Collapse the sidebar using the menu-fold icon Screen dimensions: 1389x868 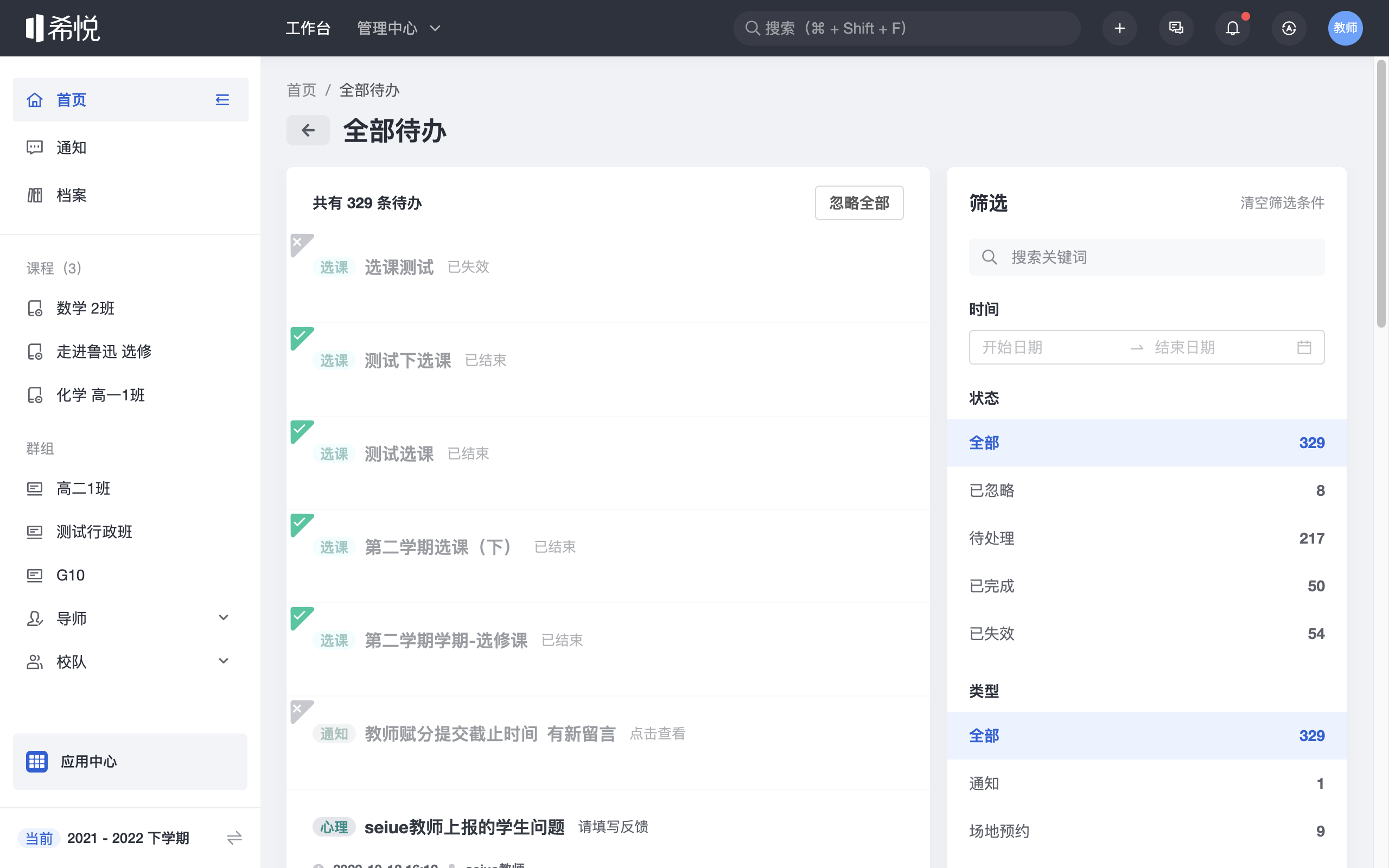pos(222,100)
